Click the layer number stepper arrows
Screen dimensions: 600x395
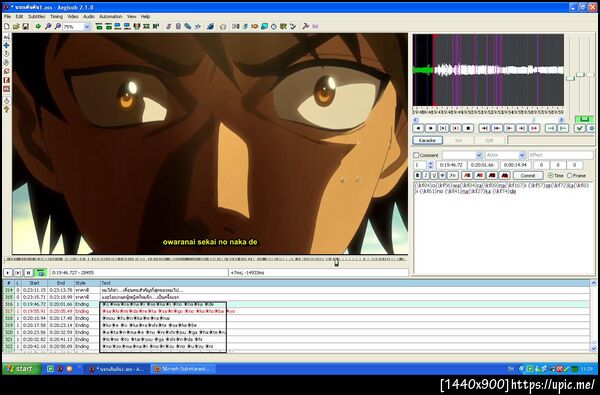(430, 165)
